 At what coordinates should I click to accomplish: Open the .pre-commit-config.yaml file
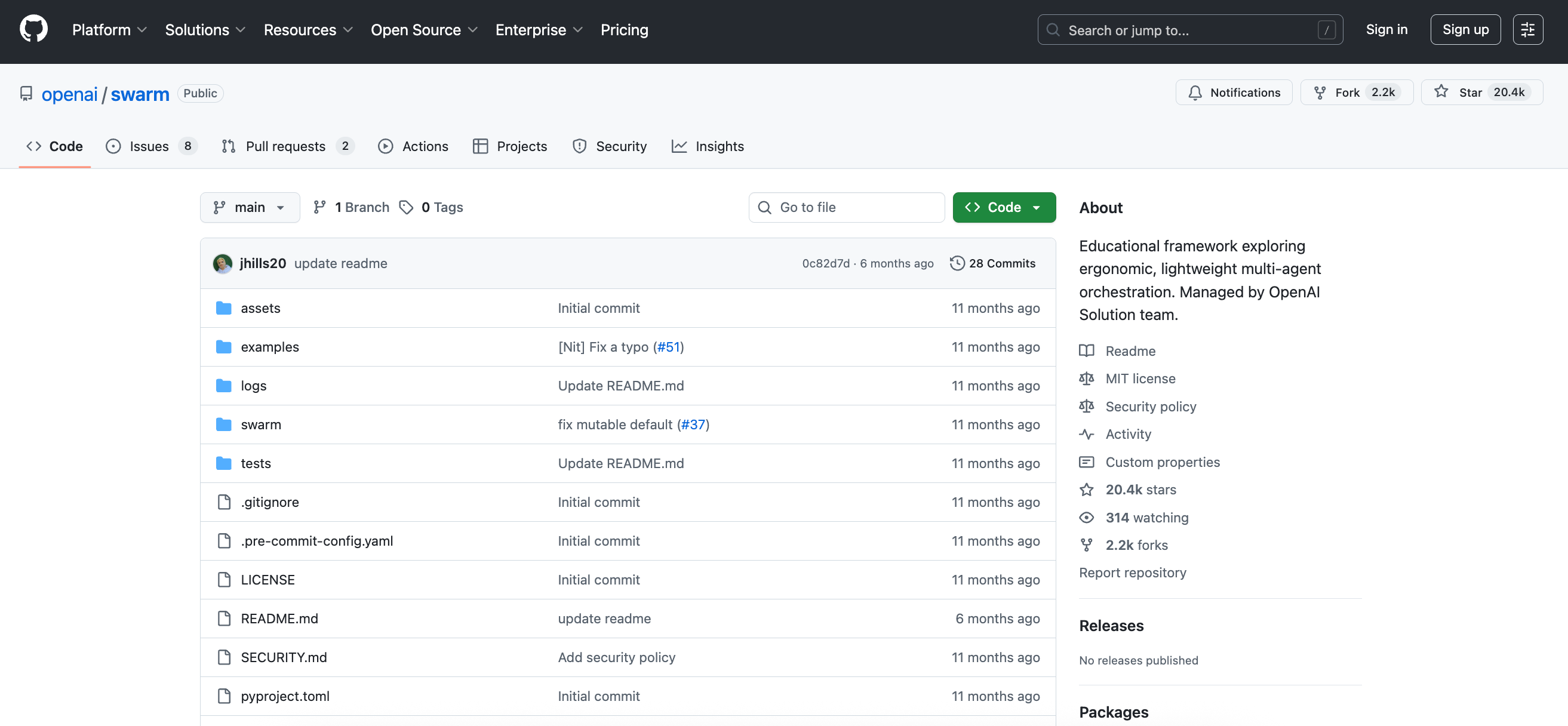tap(317, 542)
